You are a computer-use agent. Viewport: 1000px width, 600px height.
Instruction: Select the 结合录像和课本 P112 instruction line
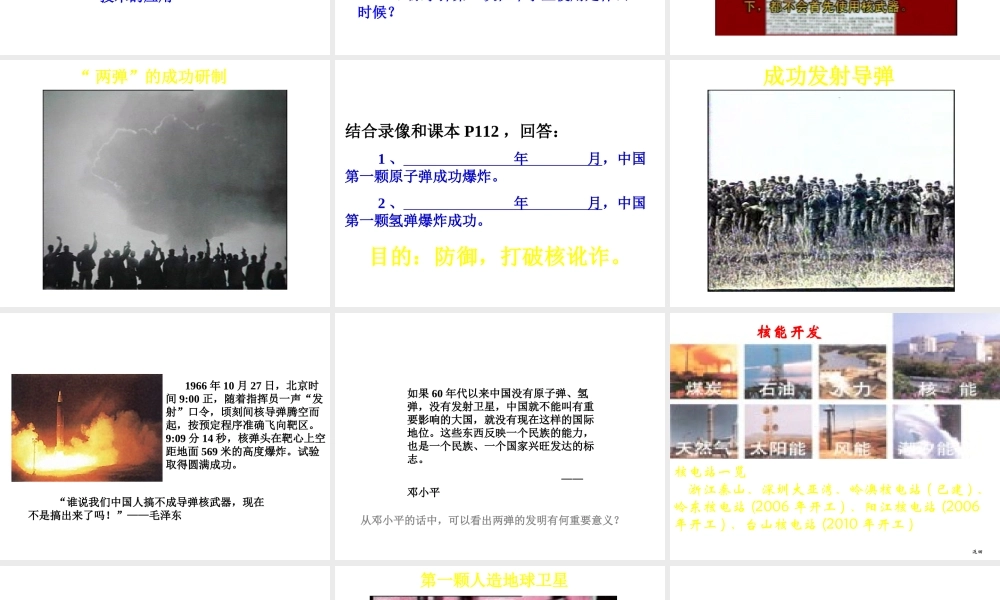[453, 131]
